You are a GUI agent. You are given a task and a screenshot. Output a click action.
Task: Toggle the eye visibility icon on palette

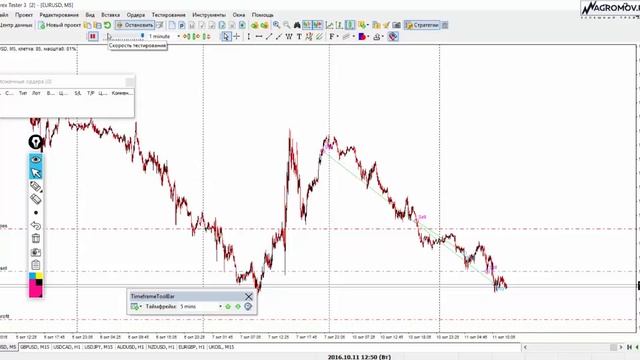pos(36,160)
